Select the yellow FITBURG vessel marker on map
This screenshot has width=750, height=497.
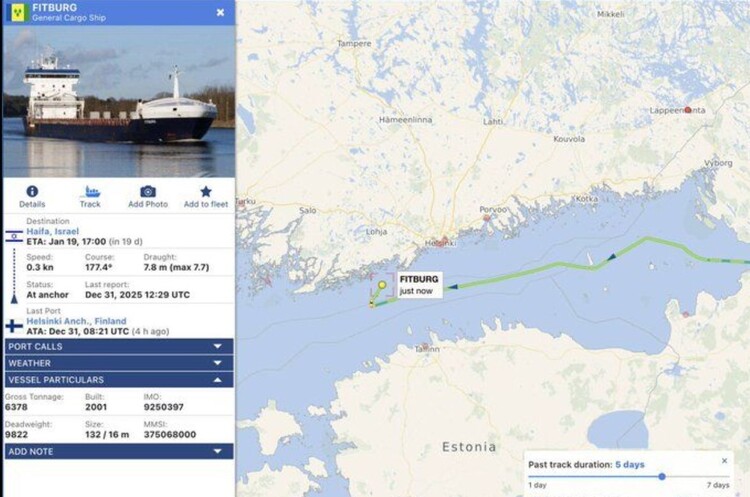click(382, 285)
